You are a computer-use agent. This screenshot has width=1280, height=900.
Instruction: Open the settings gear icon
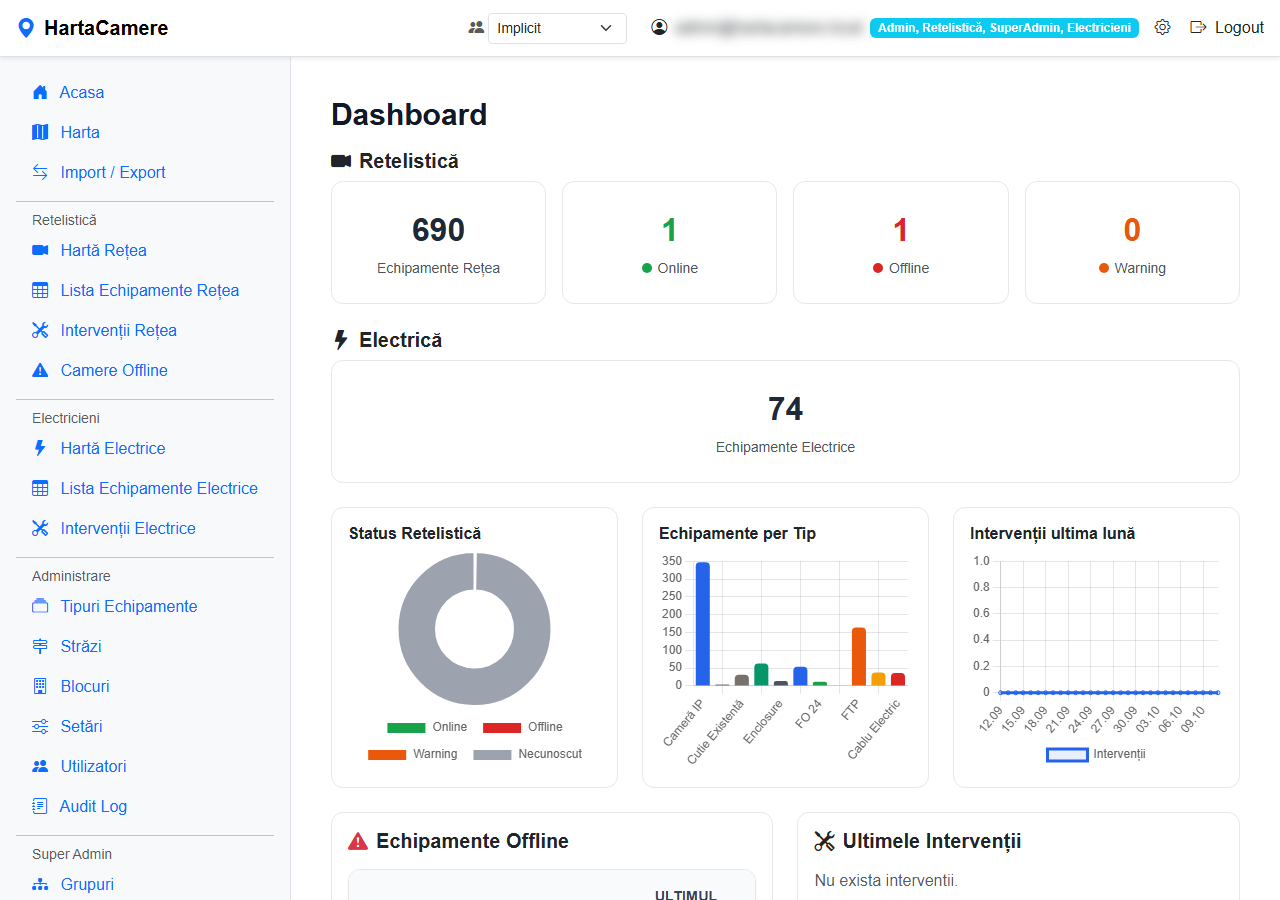point(1162,28)
